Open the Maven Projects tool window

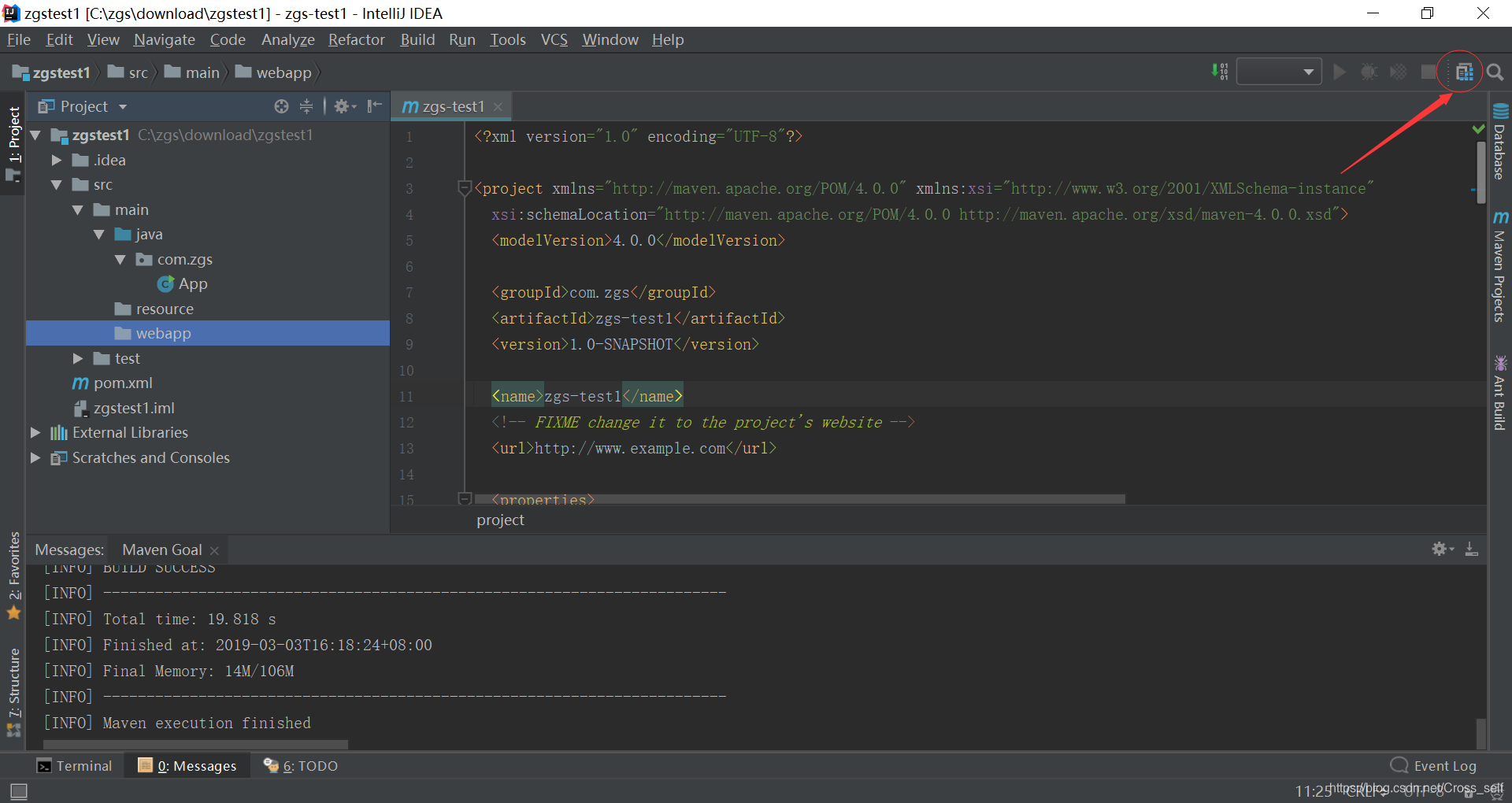[1499, 266]
